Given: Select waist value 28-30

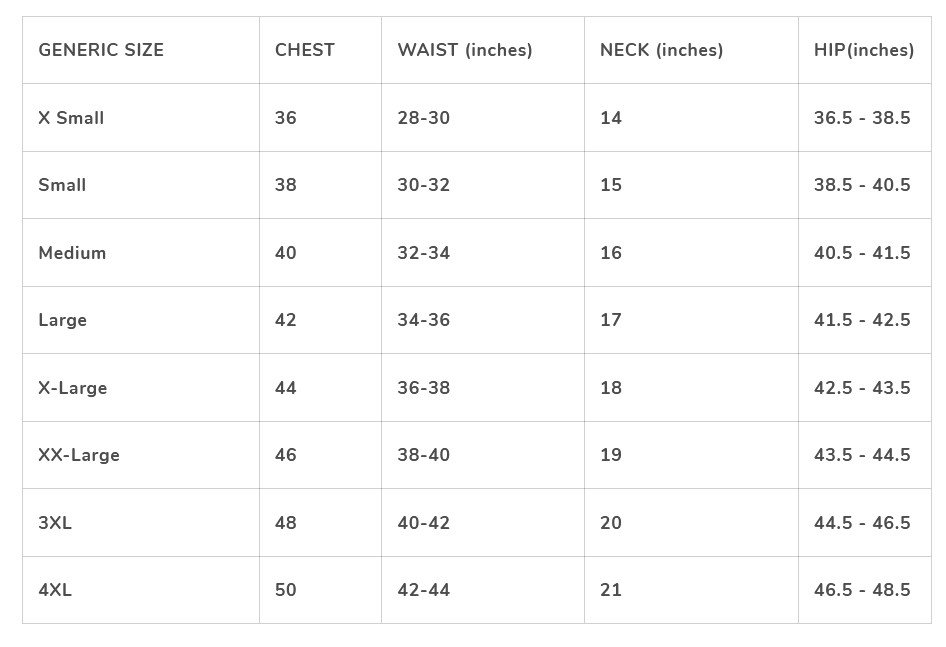Looking at the screenshot, I should pyautogui.click(x=424, y=118).
